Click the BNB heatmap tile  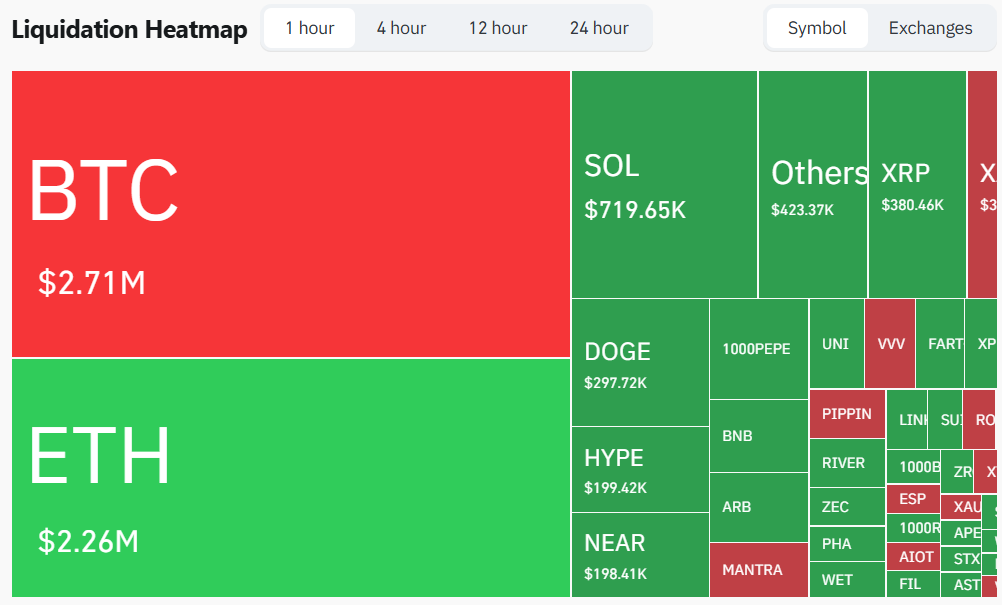pos(758,436)
